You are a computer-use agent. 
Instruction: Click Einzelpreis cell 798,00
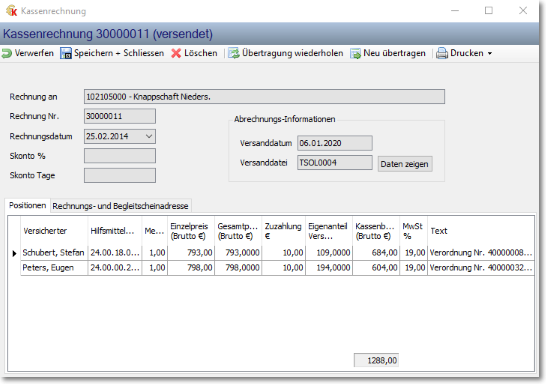pyautogui.click(x=191, y=268)
